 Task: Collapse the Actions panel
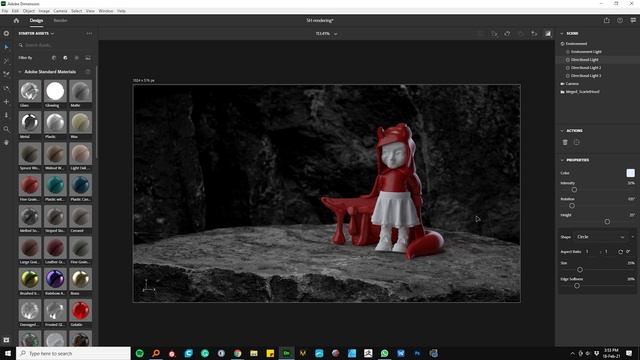click(562, 131)
